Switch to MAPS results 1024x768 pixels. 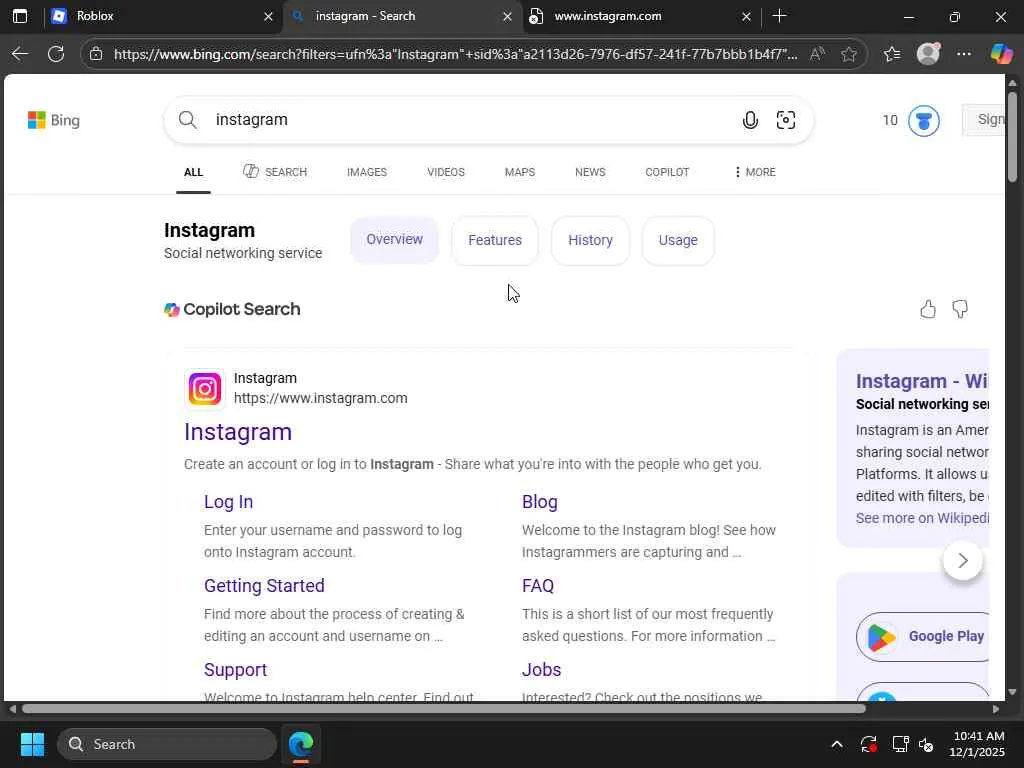[520, 172]
